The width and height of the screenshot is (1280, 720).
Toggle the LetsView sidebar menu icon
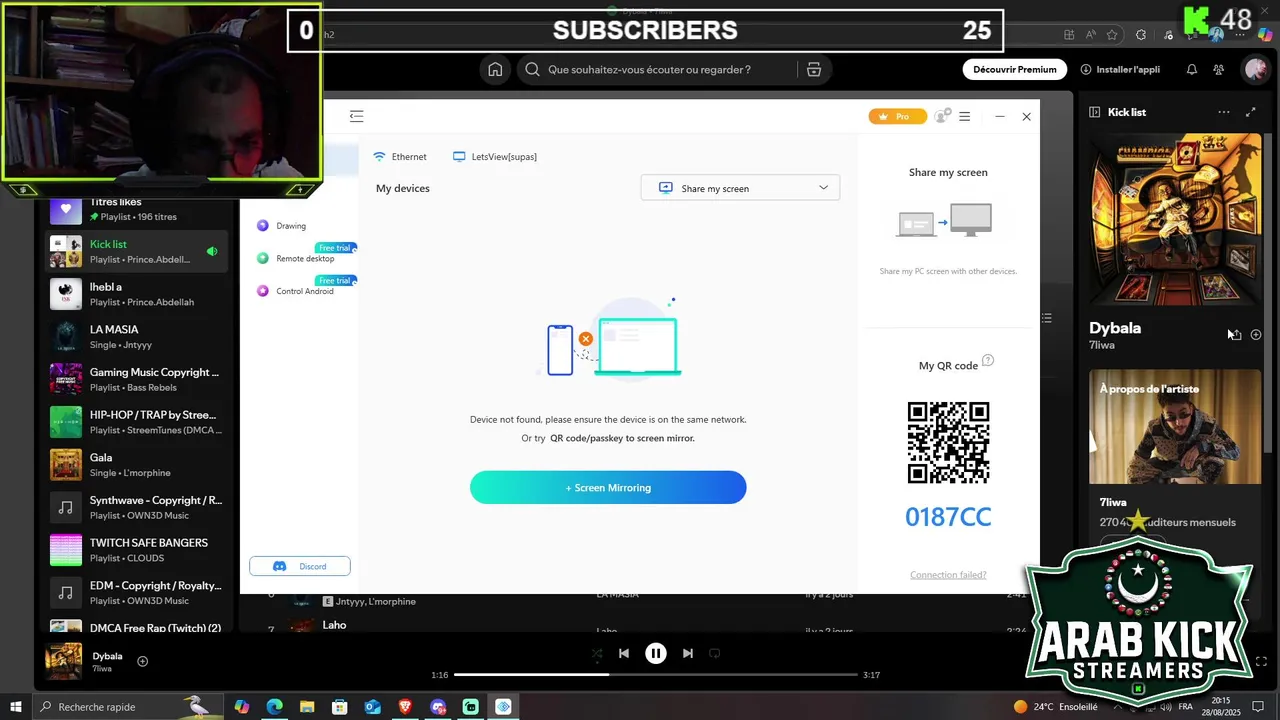(x=356, y=117)
